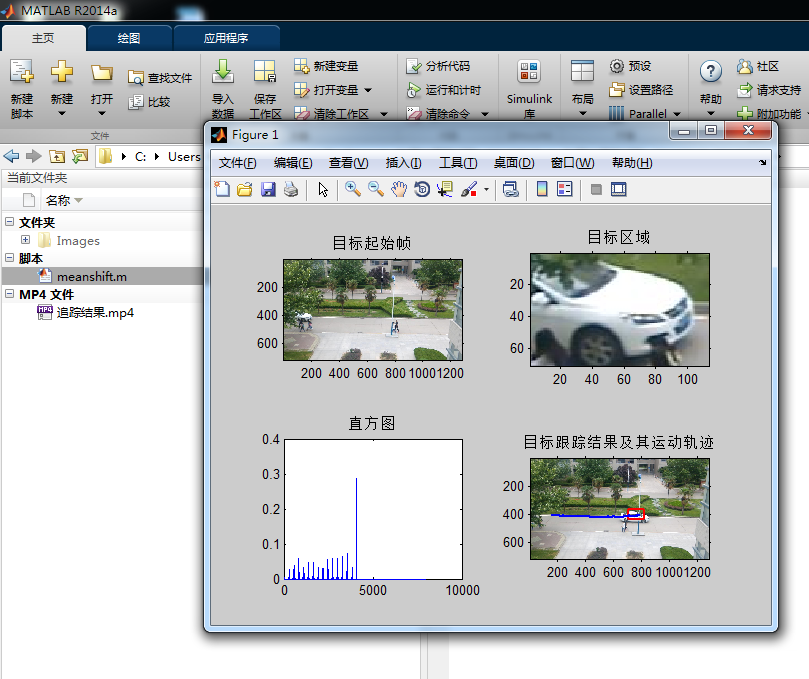Open the 工具(T) menu in Figure 1
809x679 pixels.
click(x=458, y=163)
